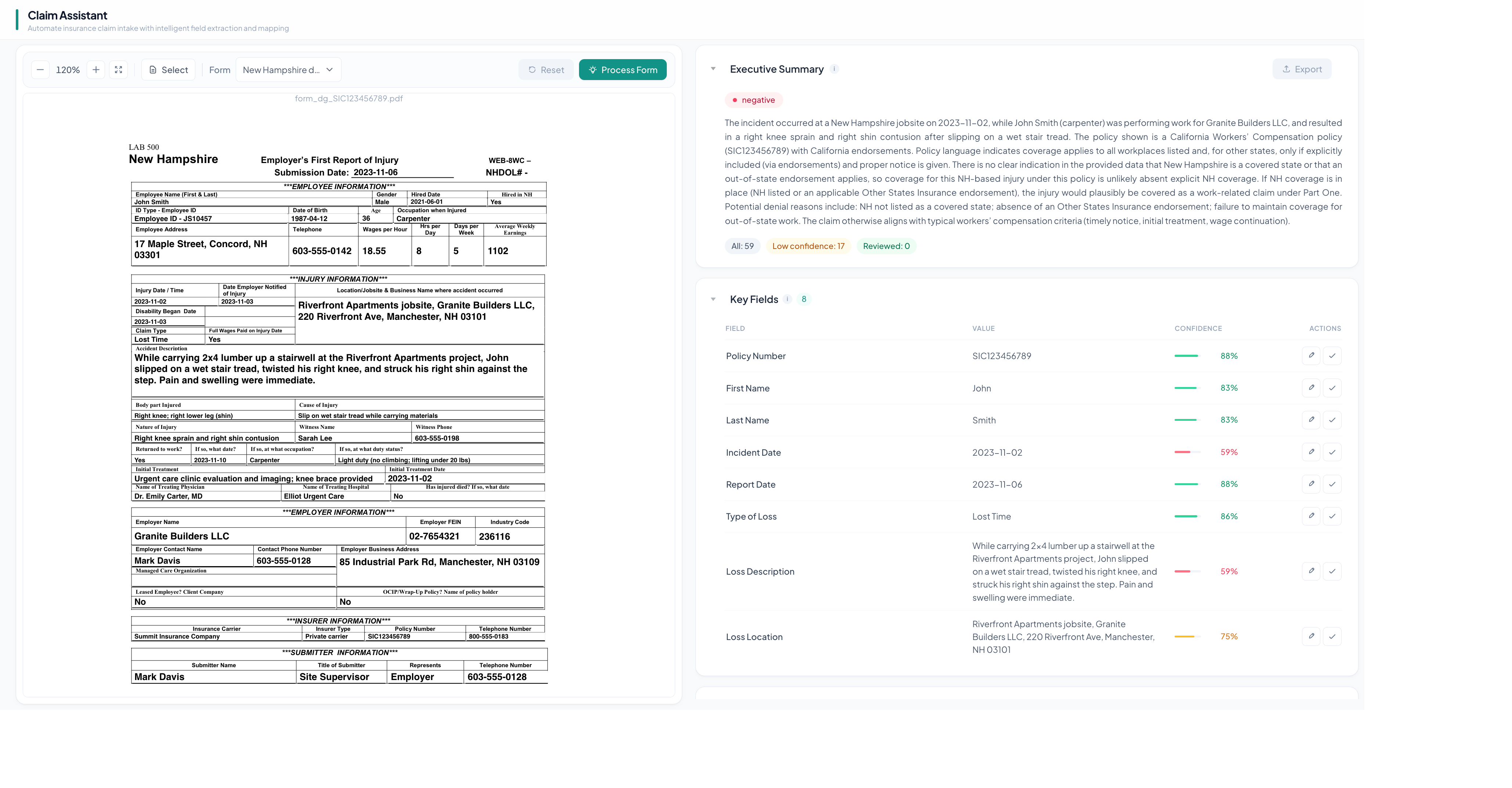This screenshot has height=788, width=1512.
Task: Click the Process Form button
Action: tap(622, 70)
